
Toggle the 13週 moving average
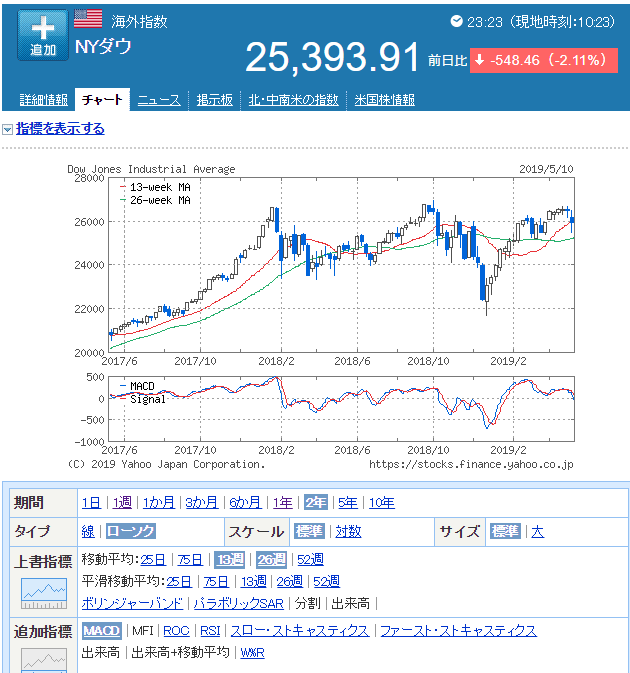click(230, 559)
